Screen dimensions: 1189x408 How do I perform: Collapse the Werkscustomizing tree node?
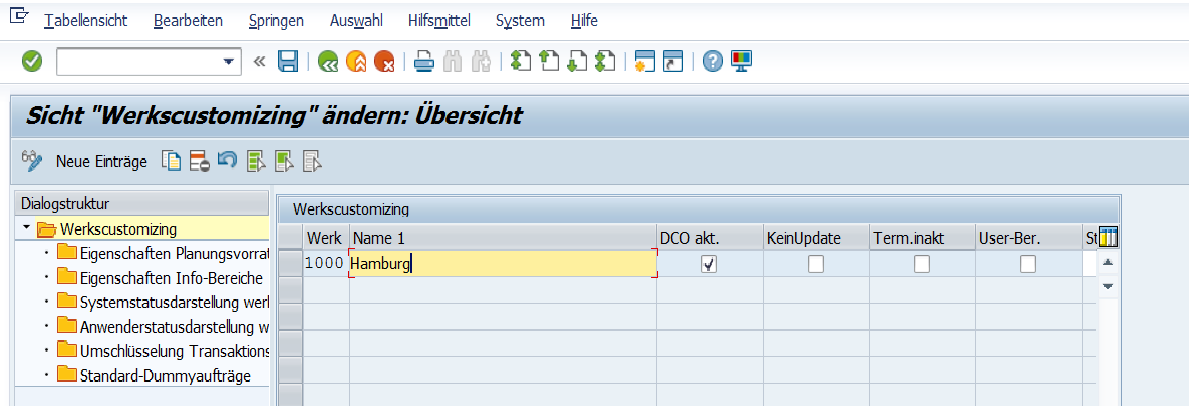(x=26, y=229)
